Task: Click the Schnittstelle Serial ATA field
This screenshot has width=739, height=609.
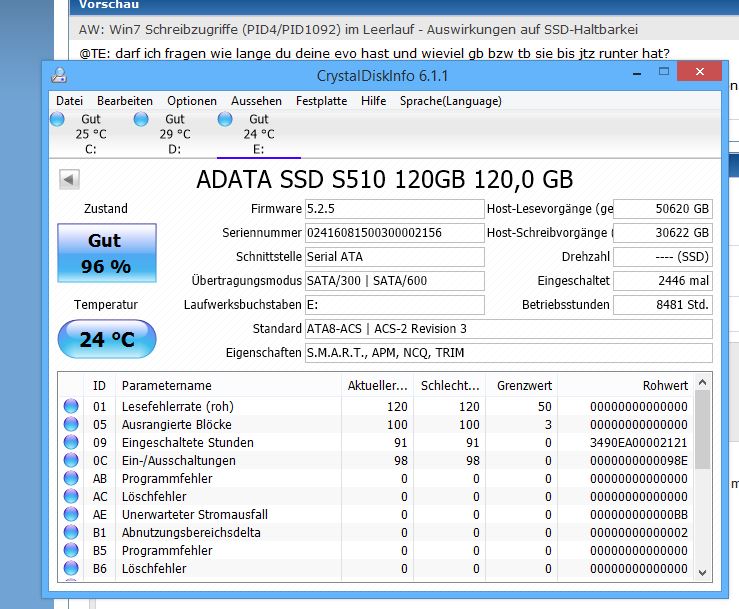Action: (394, 257)
